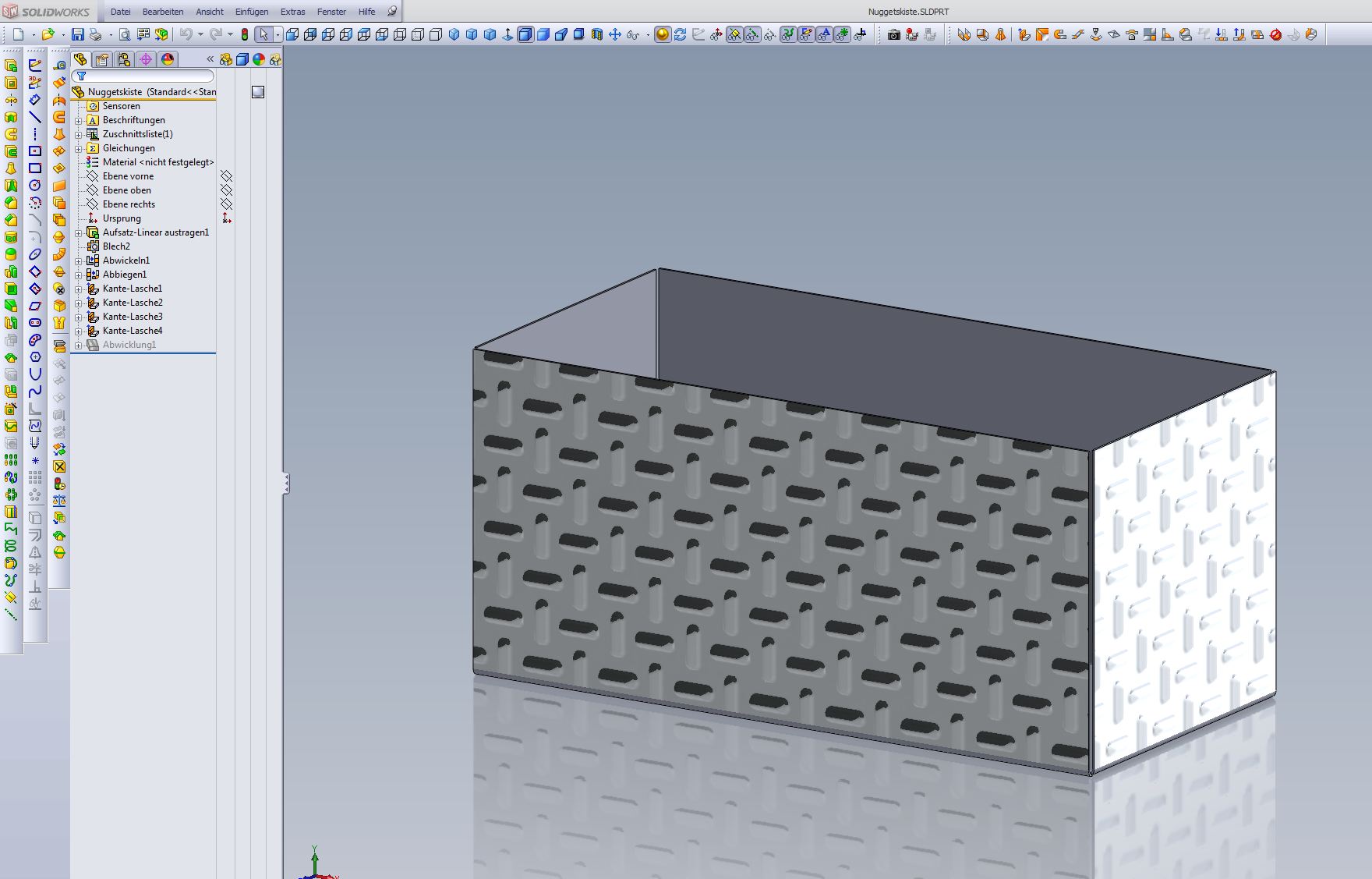1372x879 pixels.
Task: Click the Save floppy disk icon
Action: 77,34
